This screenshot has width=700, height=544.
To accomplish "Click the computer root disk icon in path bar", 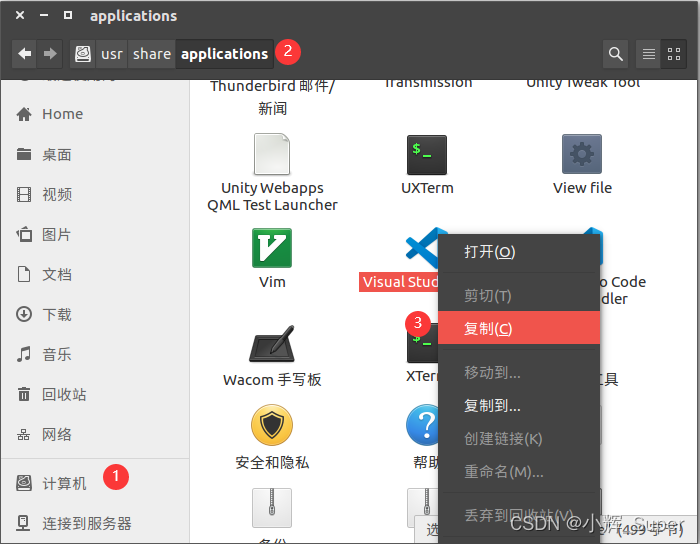I will [x=83, y=54].
